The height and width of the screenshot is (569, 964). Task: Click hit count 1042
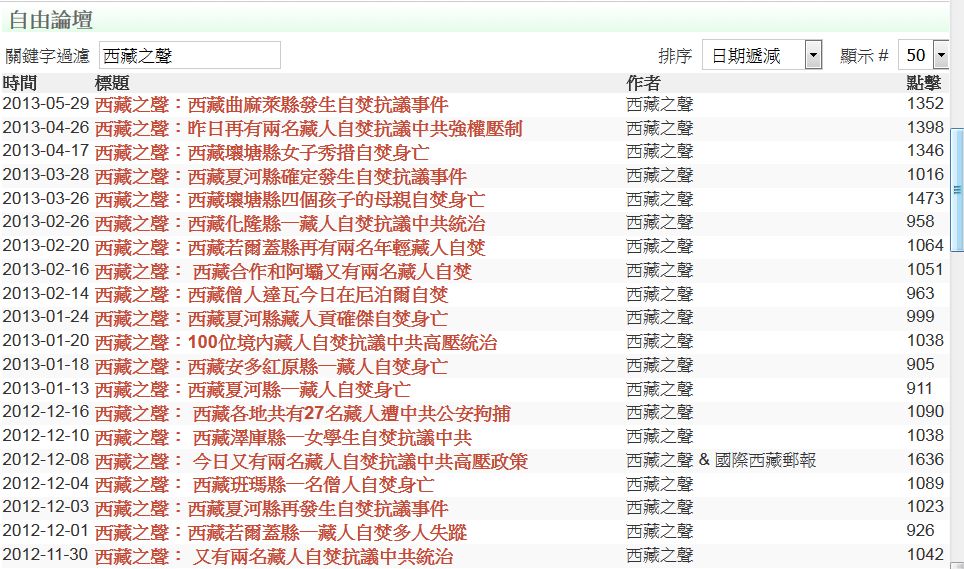click(925, 555)
